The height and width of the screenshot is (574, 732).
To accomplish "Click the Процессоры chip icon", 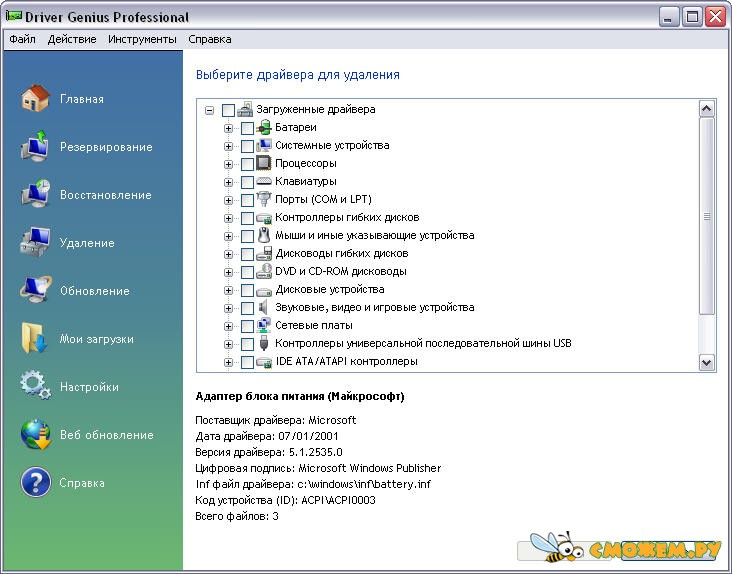I will tap(264, 163).
